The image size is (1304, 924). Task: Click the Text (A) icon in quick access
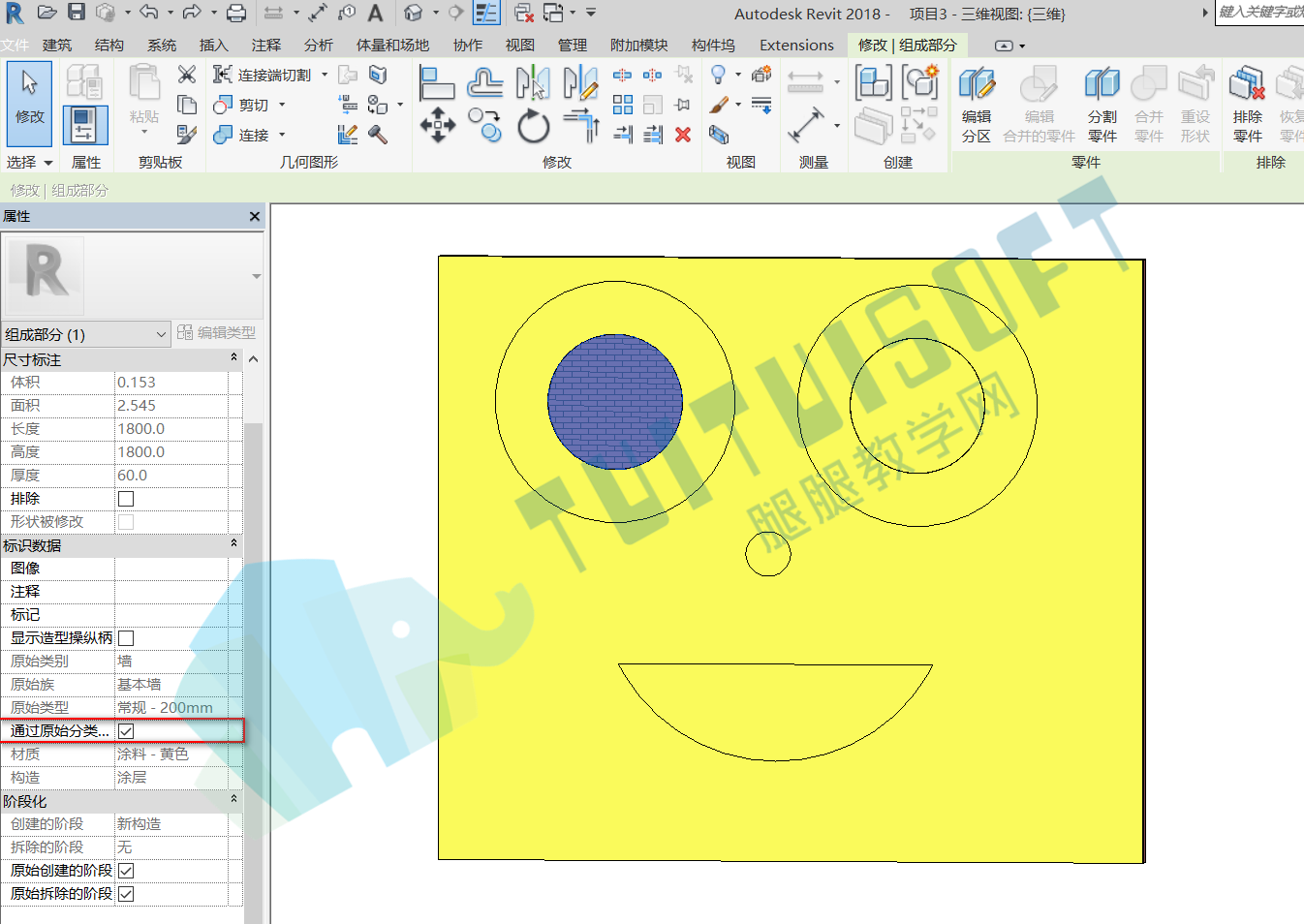376,13
